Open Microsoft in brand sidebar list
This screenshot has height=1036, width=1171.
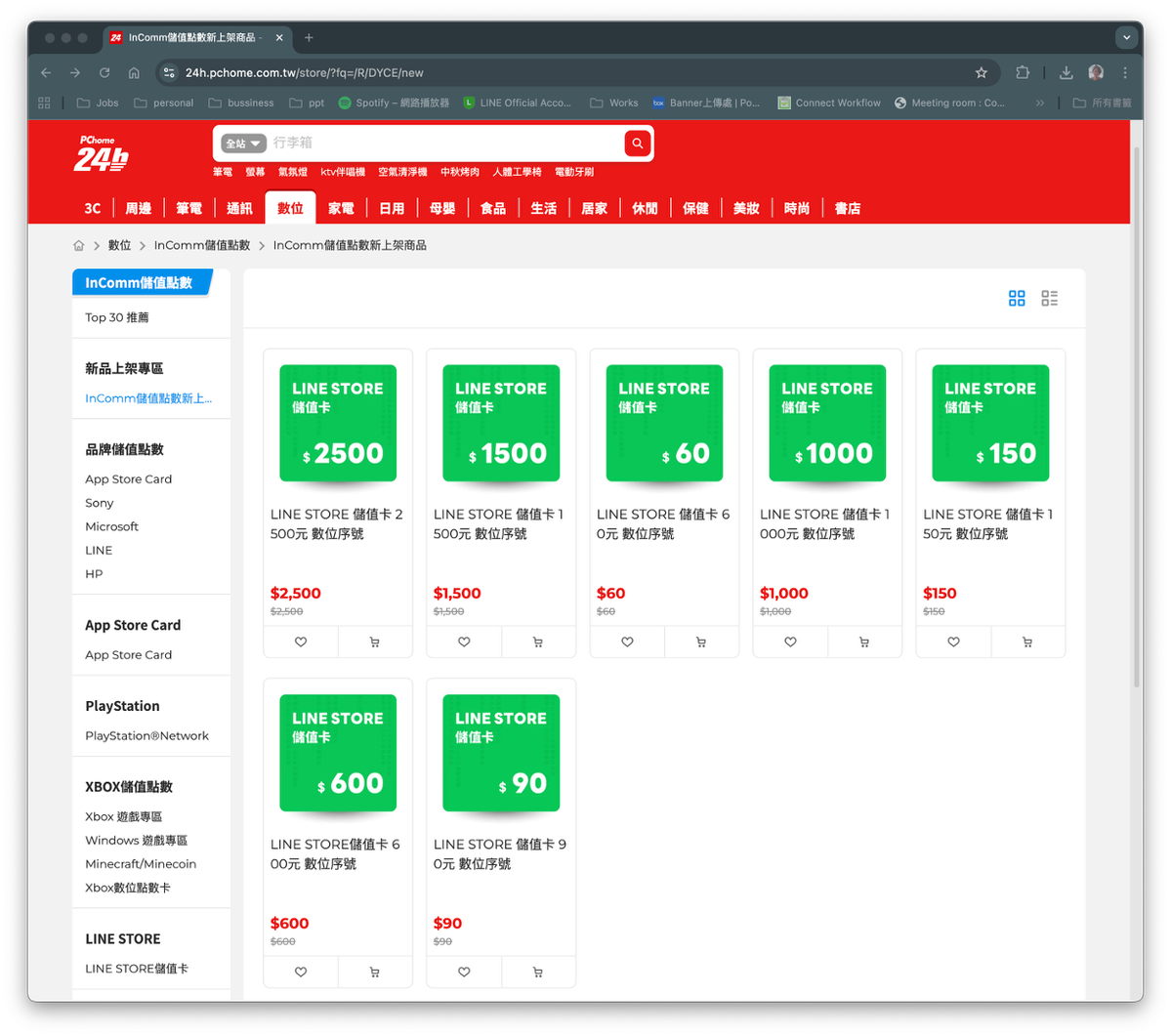point(112,527)
